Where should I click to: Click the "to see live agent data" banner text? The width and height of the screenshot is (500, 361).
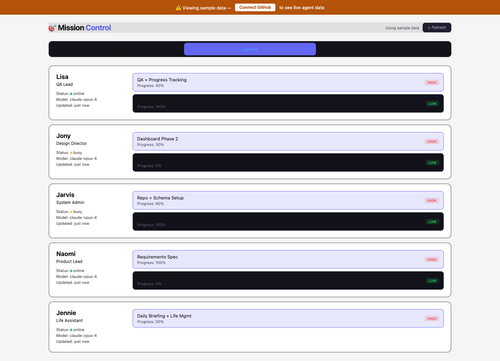pos(302,8)
